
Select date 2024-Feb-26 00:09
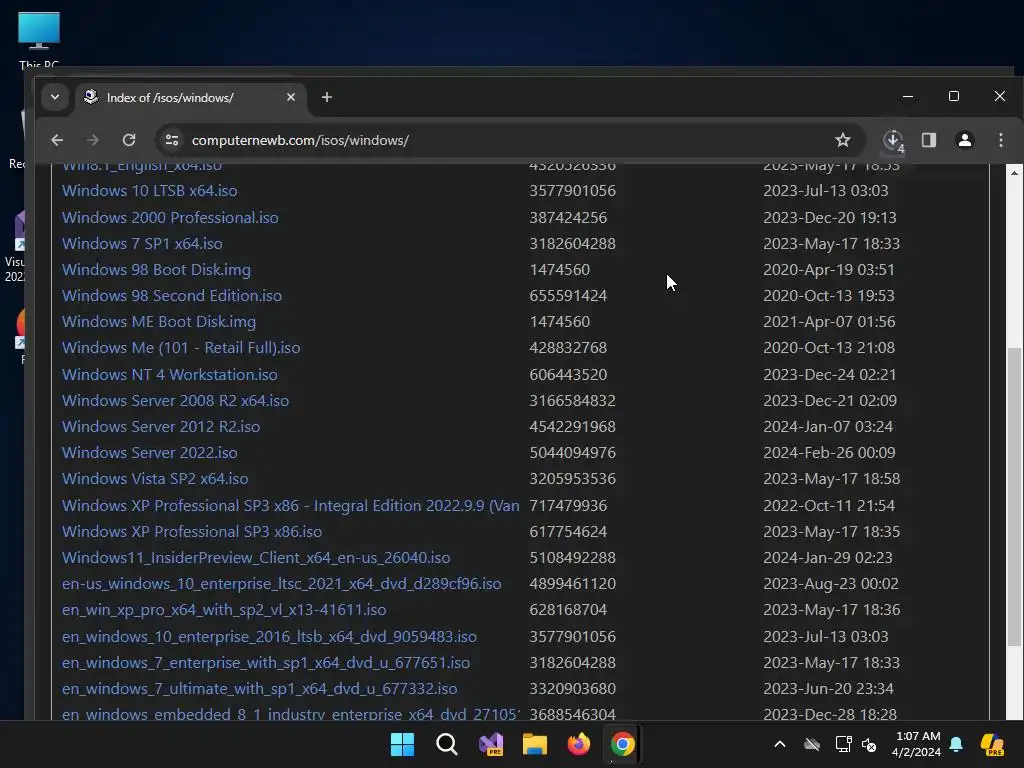pyautogui.click(x=829, y=453)
